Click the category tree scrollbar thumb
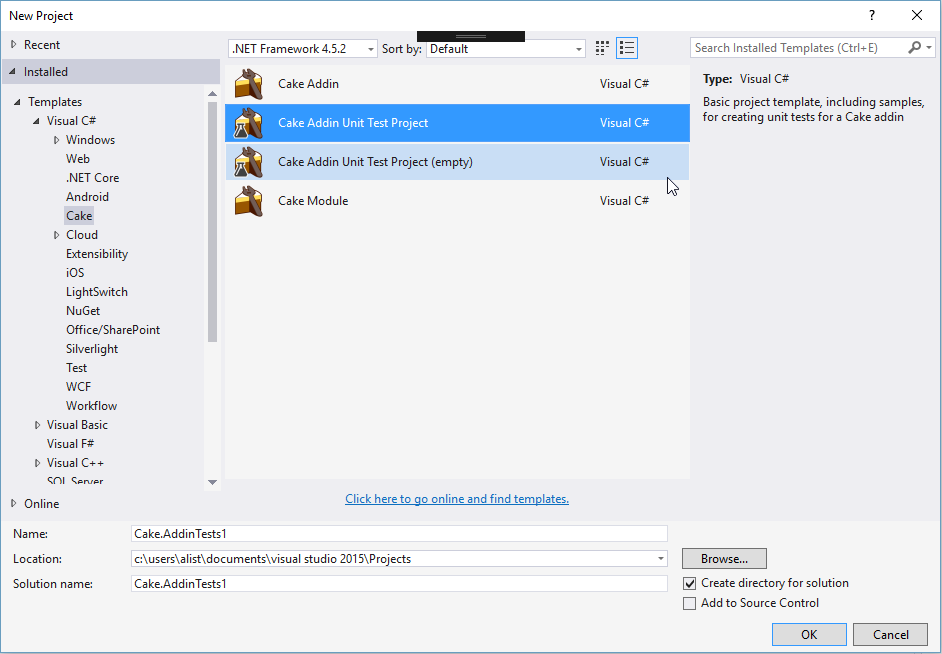 point(212,222)
